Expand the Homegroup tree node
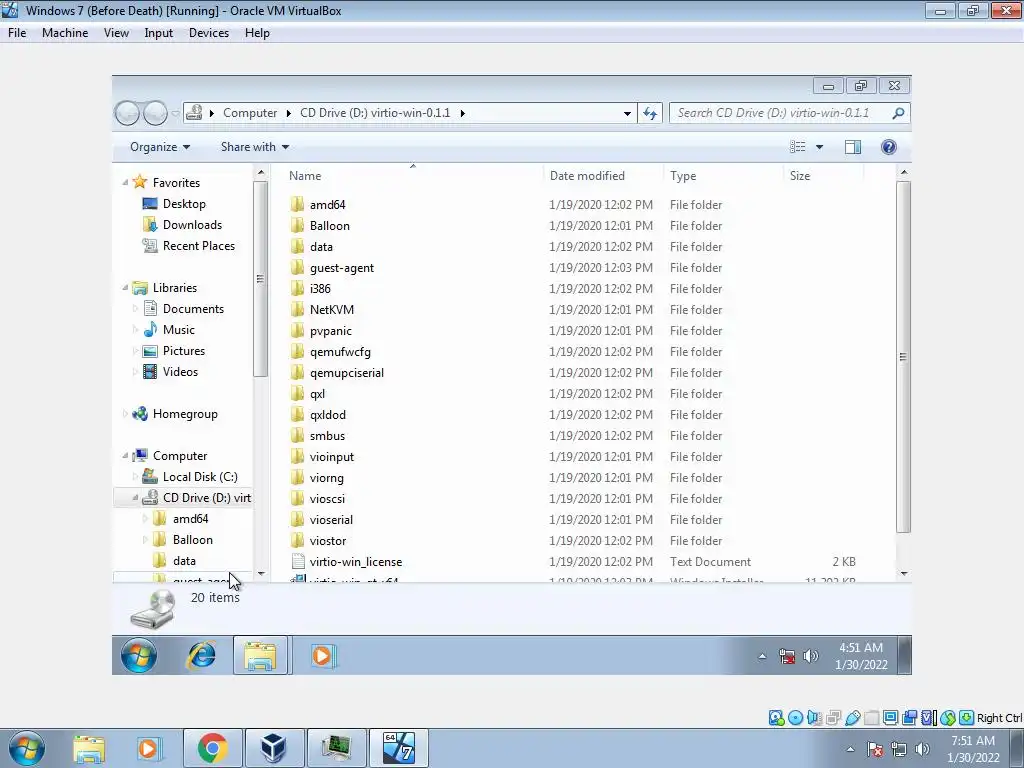 pyautogui.click(x=125, y=413)
